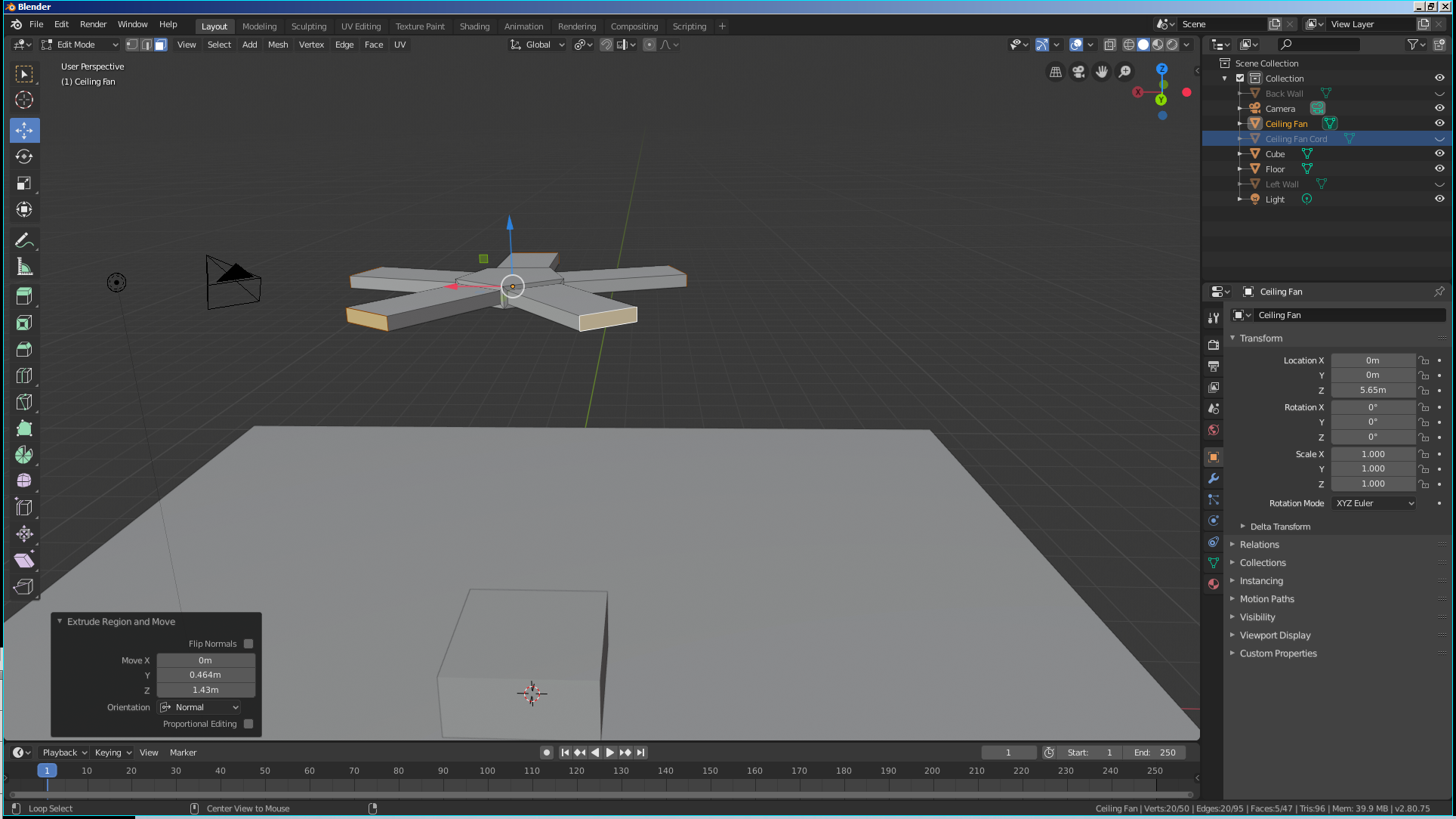Click the Move Y value slider field
Image resolution: width=1456 pixels, height=819 pixels.
pos(205,675)
